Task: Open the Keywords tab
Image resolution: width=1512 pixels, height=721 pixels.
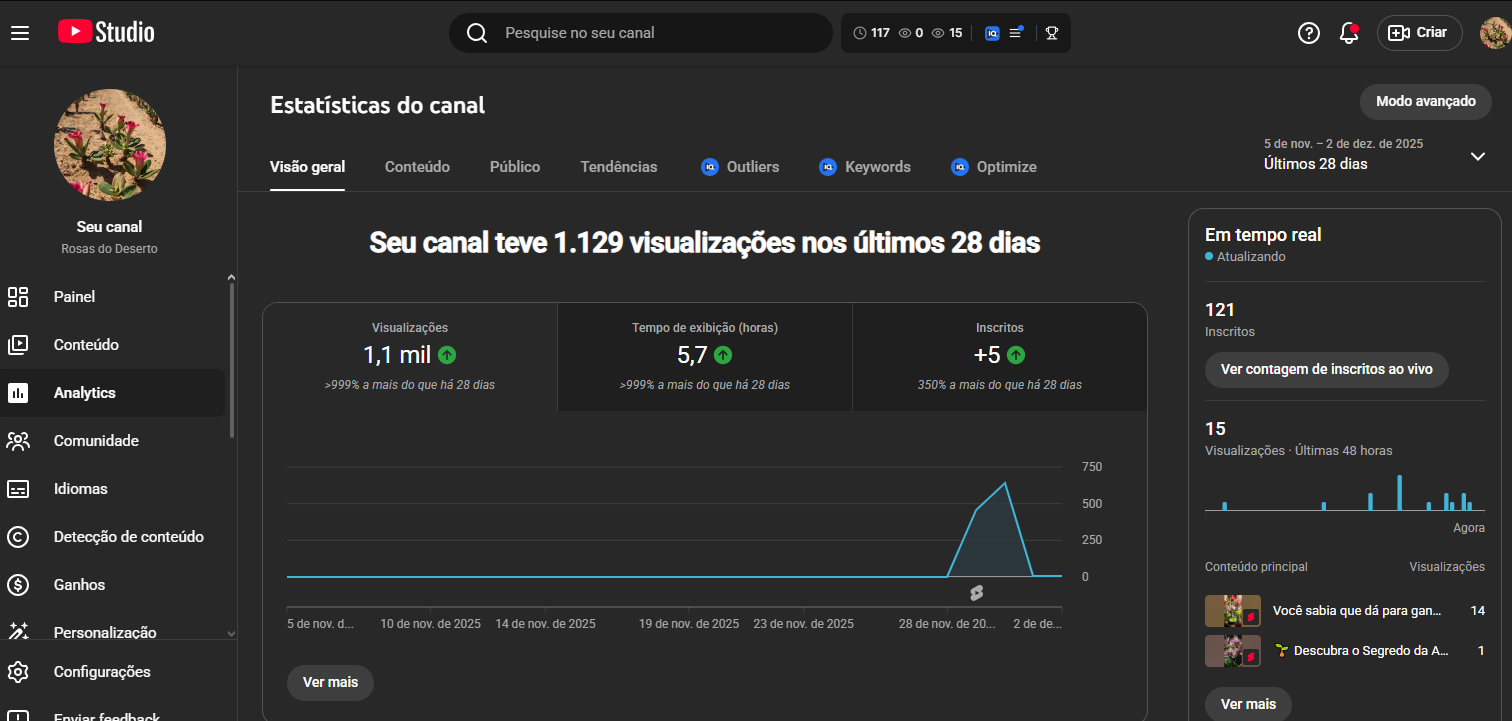Action: click(865, 167)
